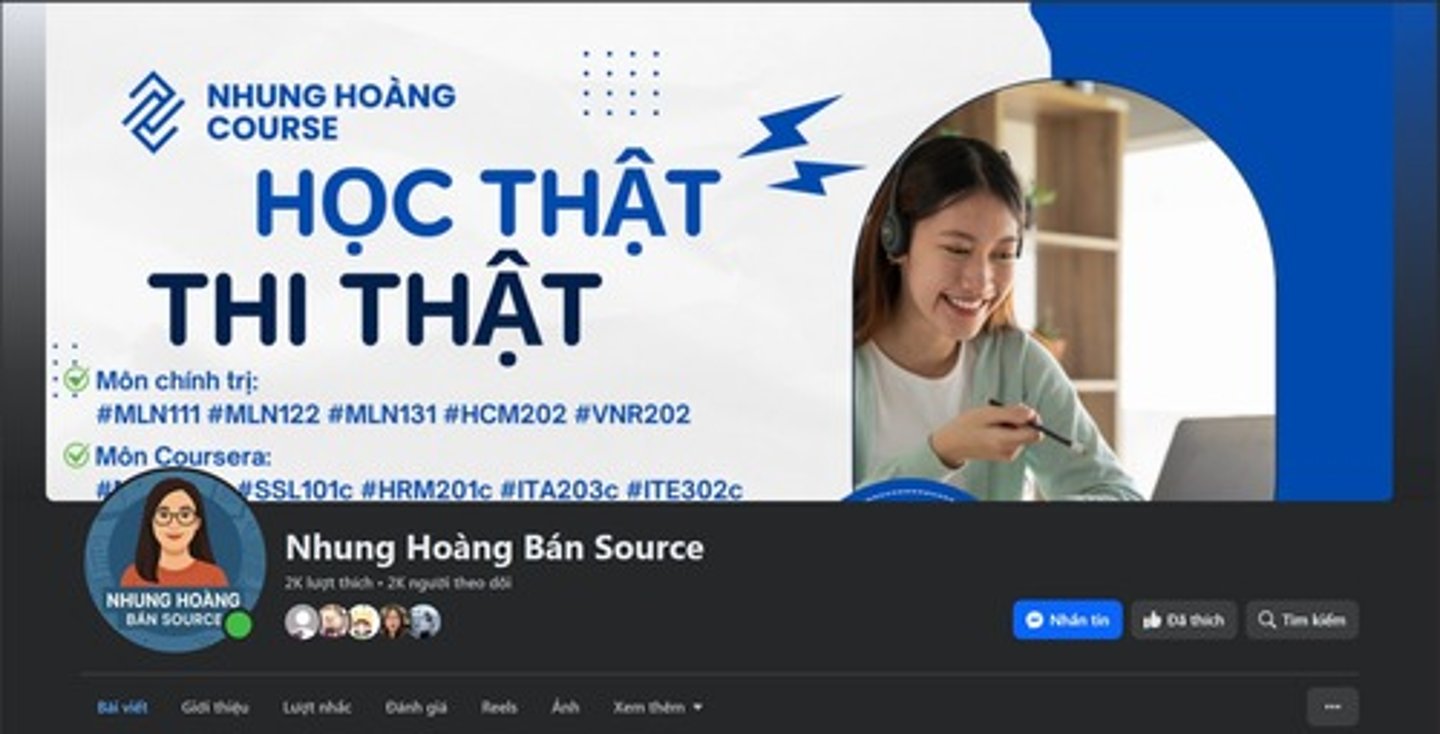Open the Ảnh tab
The image size is (1440, 734).
(565, 707)
